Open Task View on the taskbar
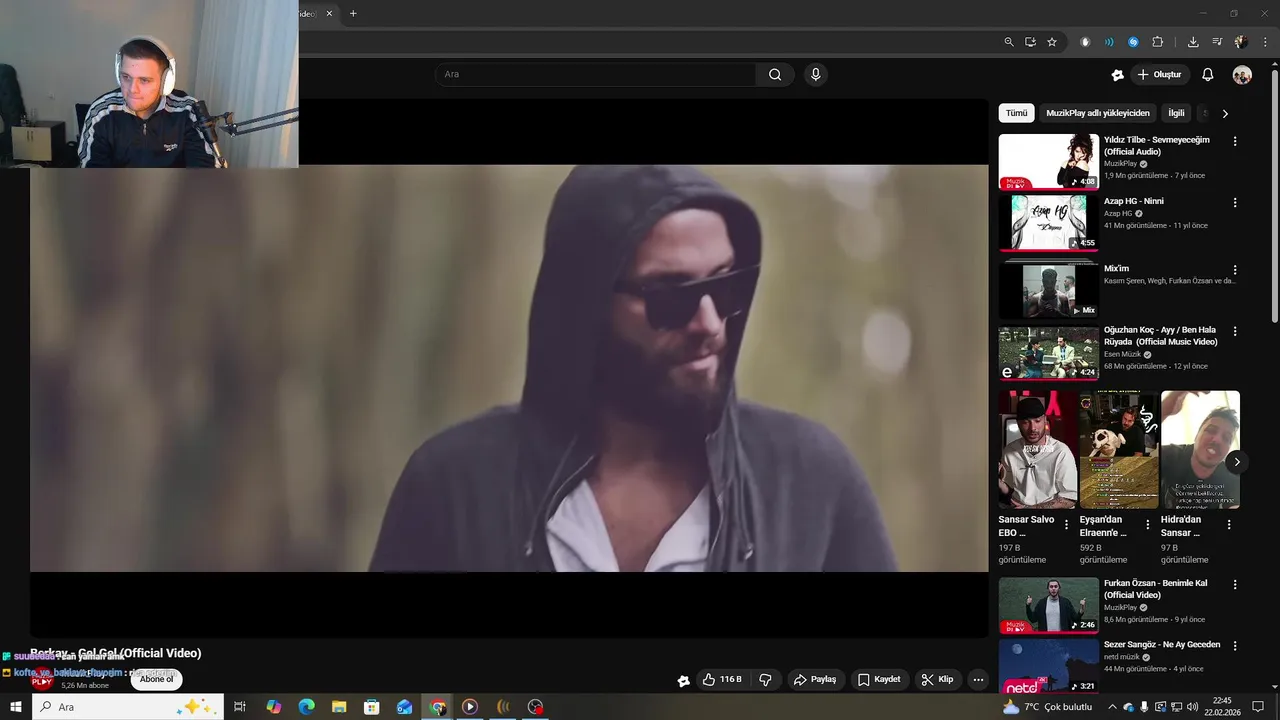1280x720 pixels. tap(240, 707)
